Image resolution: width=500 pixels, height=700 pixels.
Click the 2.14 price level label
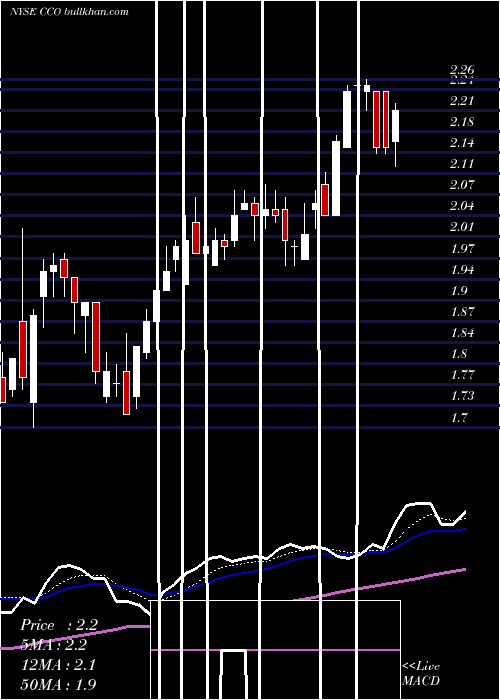[x=462, y=143]
